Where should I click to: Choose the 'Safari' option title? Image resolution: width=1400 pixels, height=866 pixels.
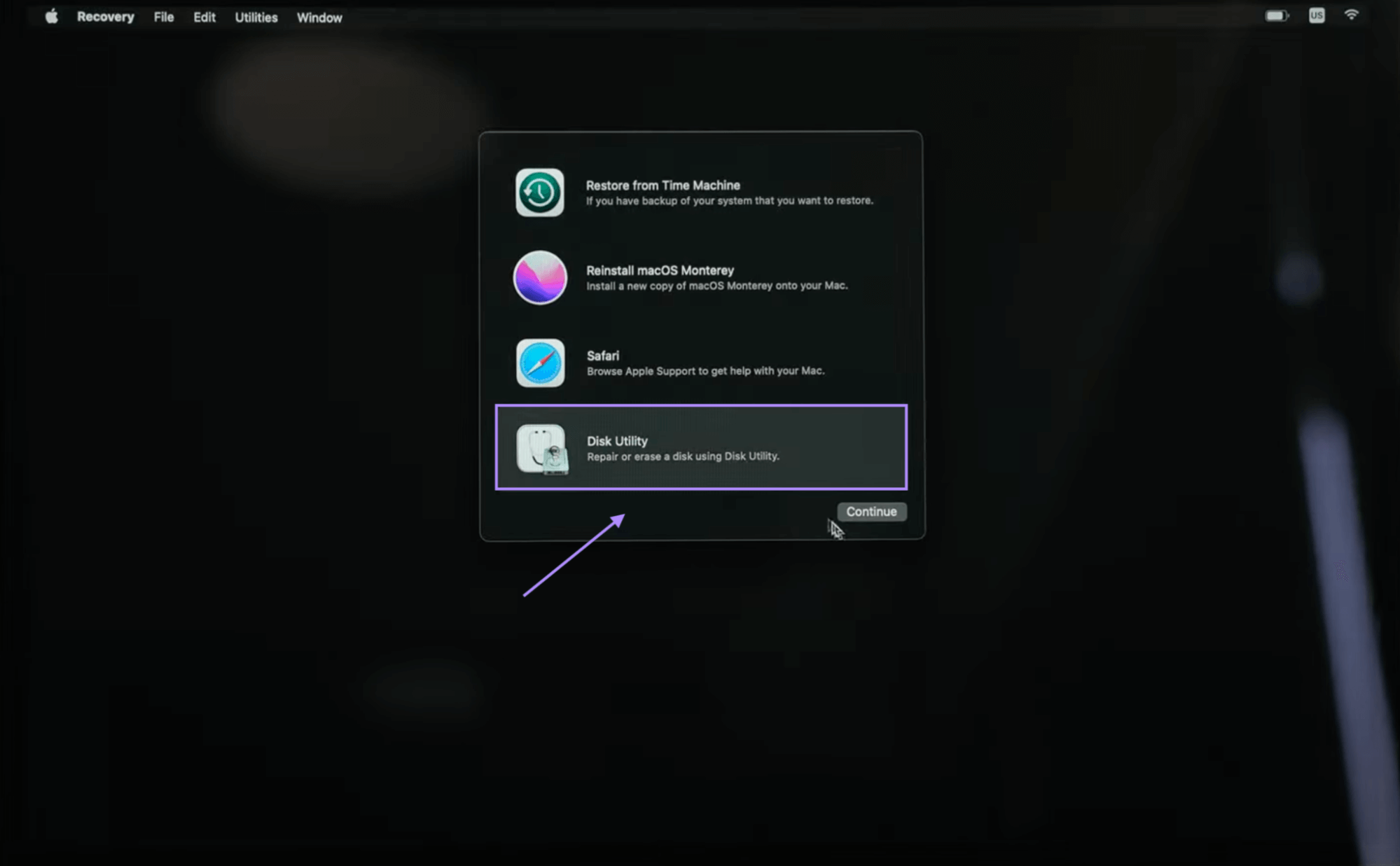[x=602, y=356]
